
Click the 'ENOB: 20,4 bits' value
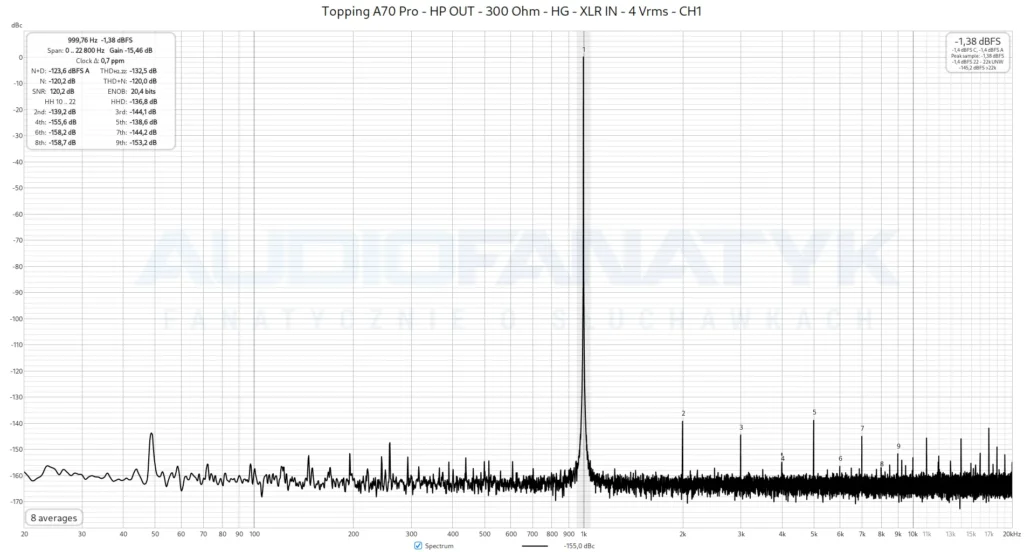point(132,91)
